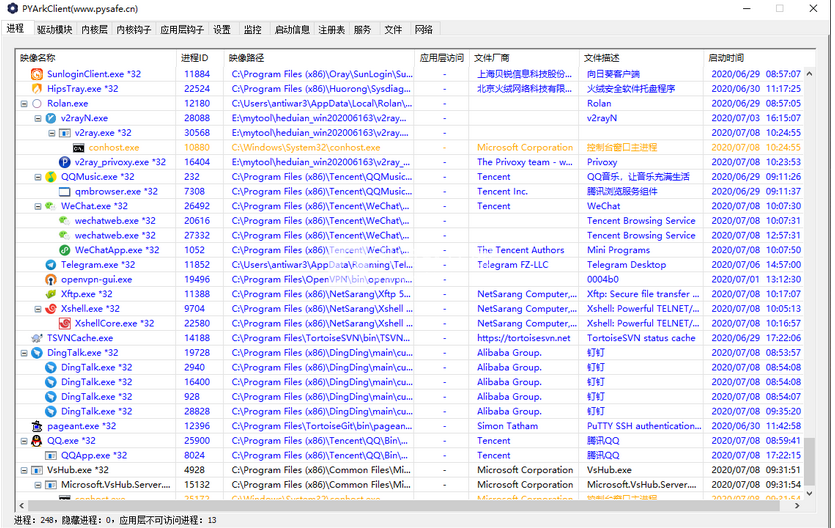Click the TSVNCache.exe tortoise icon
This screenshot has height=528, width=835.
click(x=37, y=338)
